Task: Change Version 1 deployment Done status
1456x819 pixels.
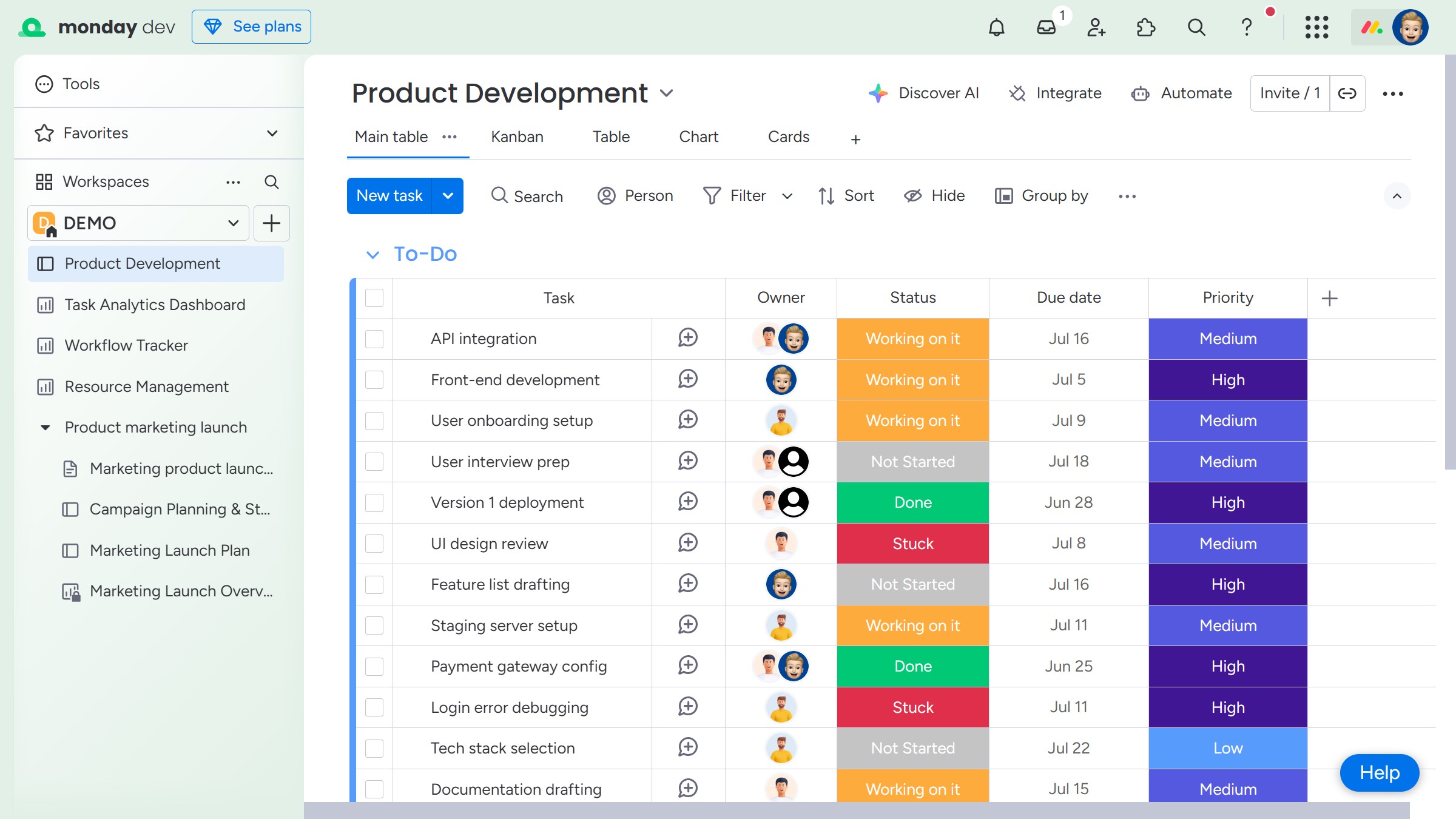Action: point(913,502)
